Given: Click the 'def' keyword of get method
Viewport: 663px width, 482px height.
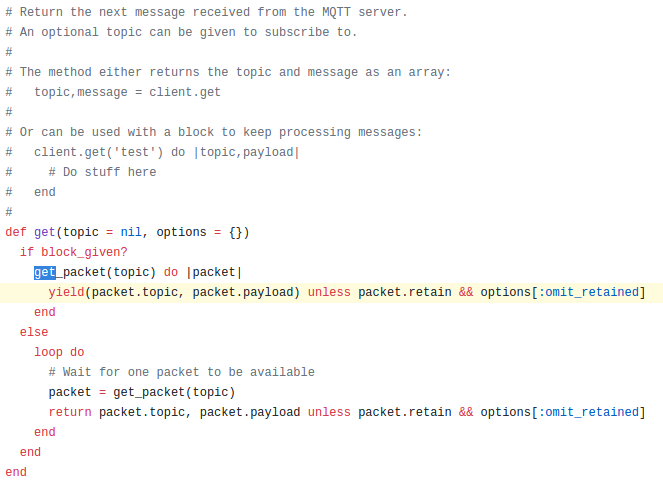Looking at the screenshot, I should click(16, 232).
